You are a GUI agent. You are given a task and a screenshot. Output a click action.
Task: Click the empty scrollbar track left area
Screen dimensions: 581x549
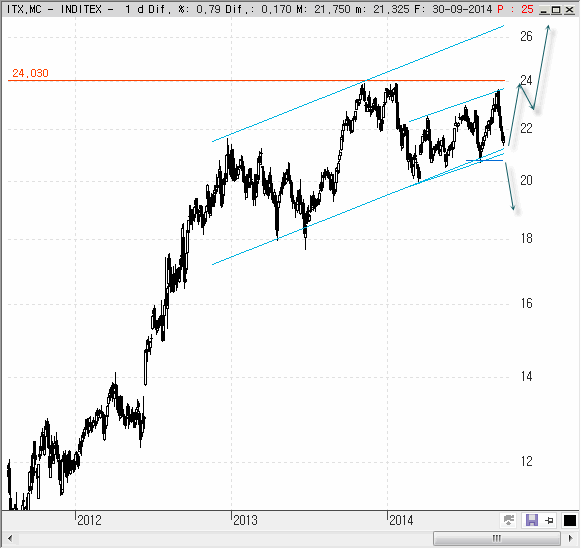[x=222, y=538]
